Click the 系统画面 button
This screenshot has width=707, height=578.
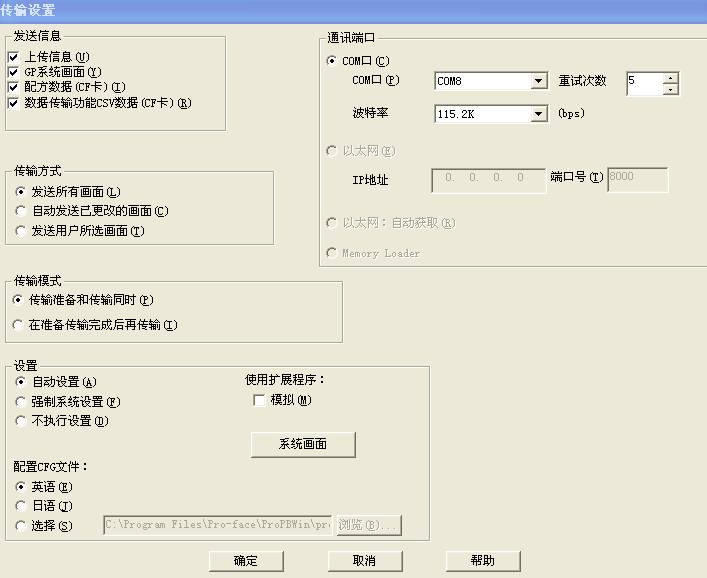pyautogui.click(x=302, y=444)
